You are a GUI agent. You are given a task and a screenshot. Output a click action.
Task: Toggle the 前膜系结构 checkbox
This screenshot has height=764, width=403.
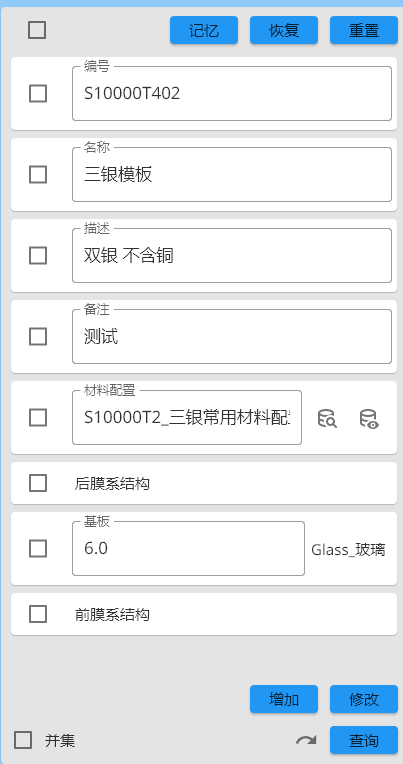[38, 614]
